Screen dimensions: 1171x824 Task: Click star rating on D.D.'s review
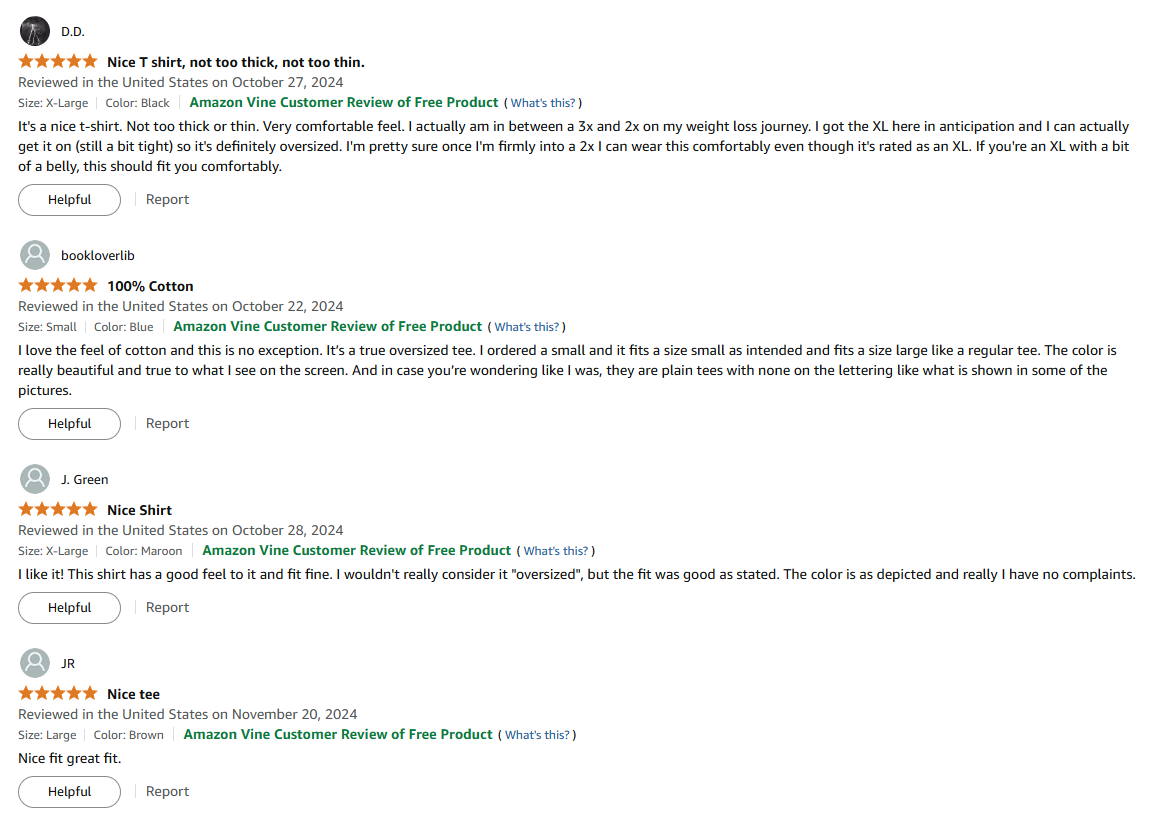58,61
